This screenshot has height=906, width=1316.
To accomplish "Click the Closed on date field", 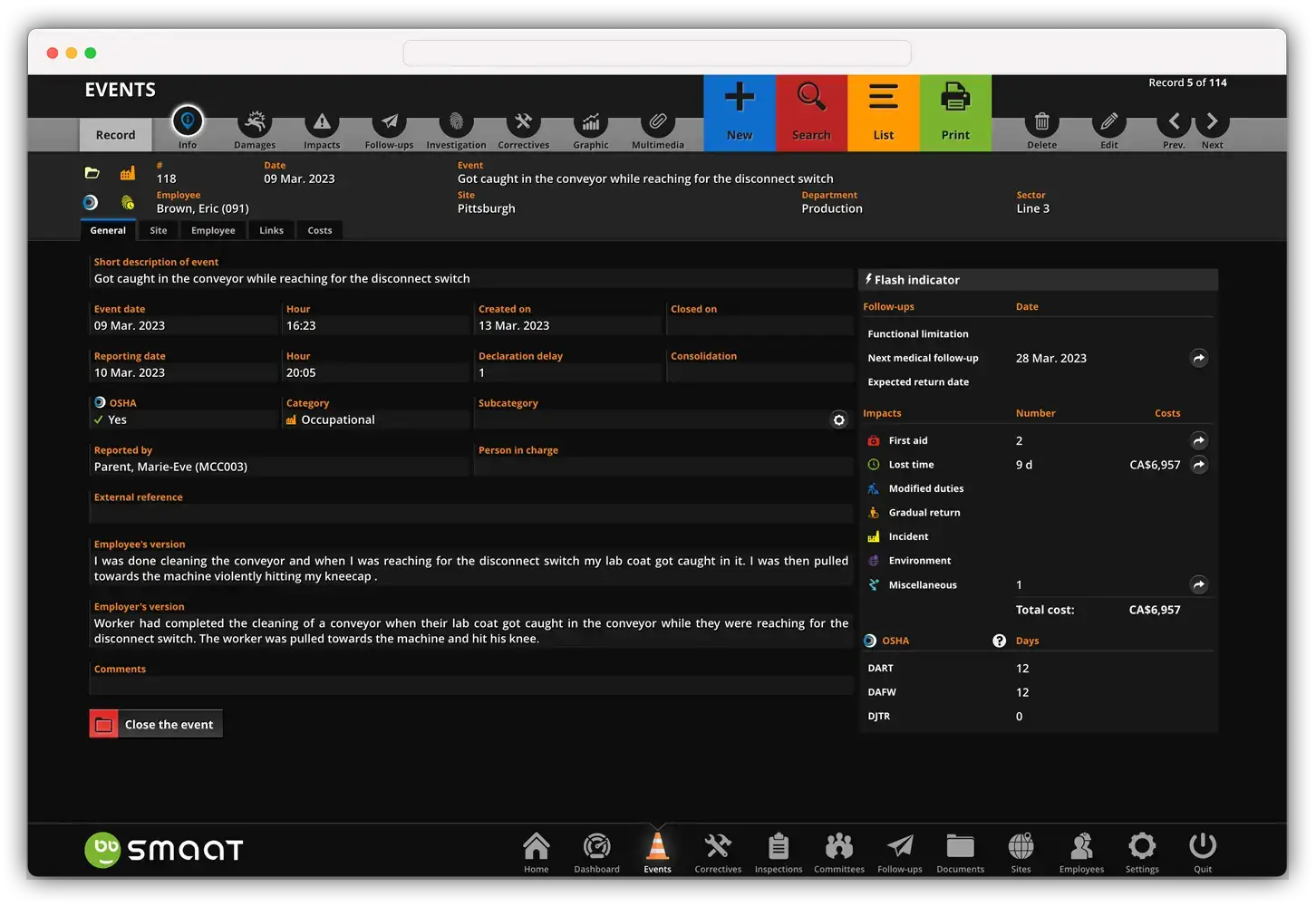I will point(760,325).
